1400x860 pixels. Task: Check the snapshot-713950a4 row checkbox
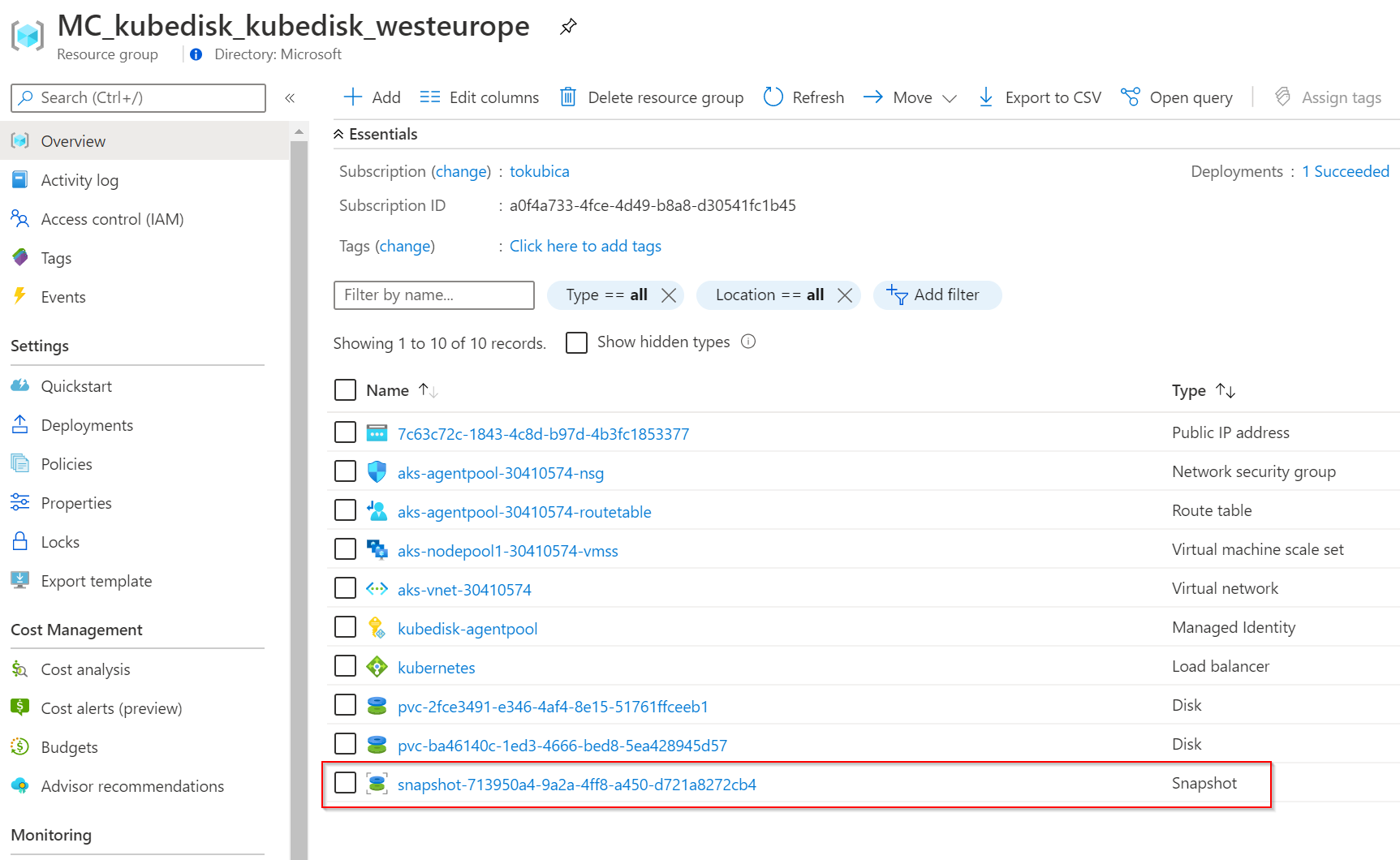coord(345,783)
